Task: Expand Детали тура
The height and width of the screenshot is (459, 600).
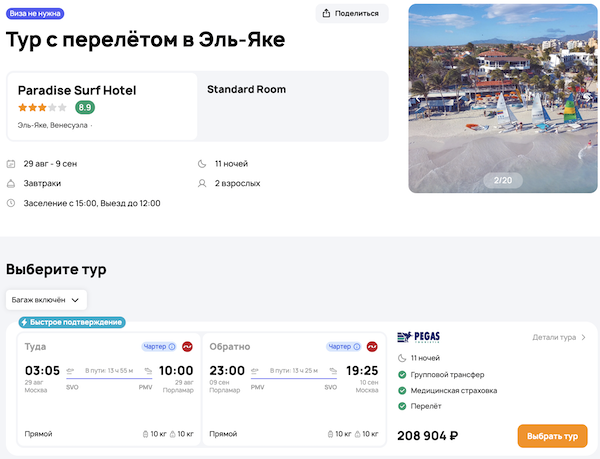Action: 559,337
